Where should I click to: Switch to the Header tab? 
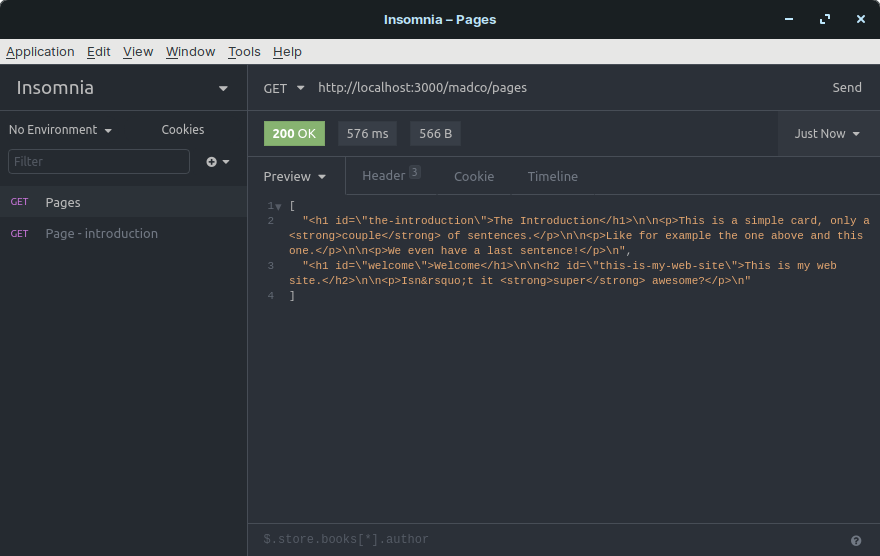coord(391,176)
